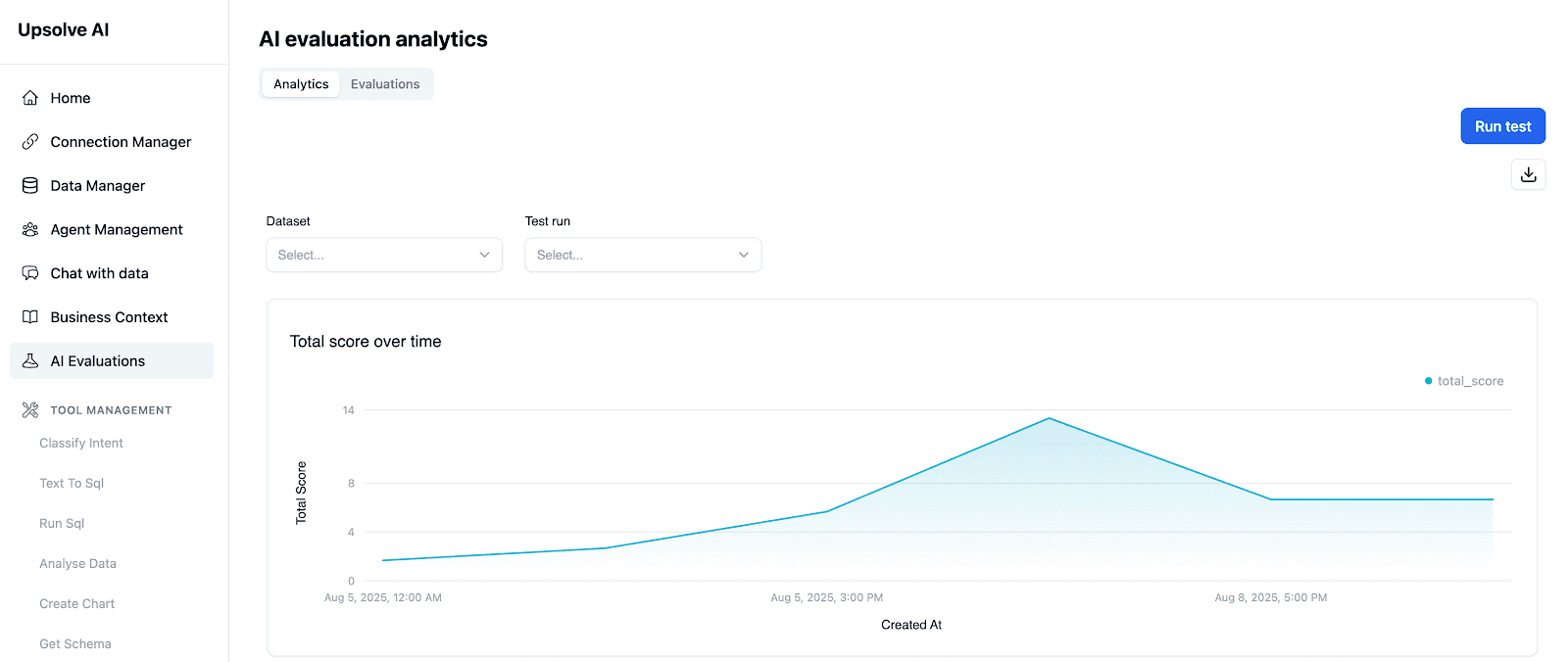Toggle the total_score series in chart legend

pos(1464,381)
